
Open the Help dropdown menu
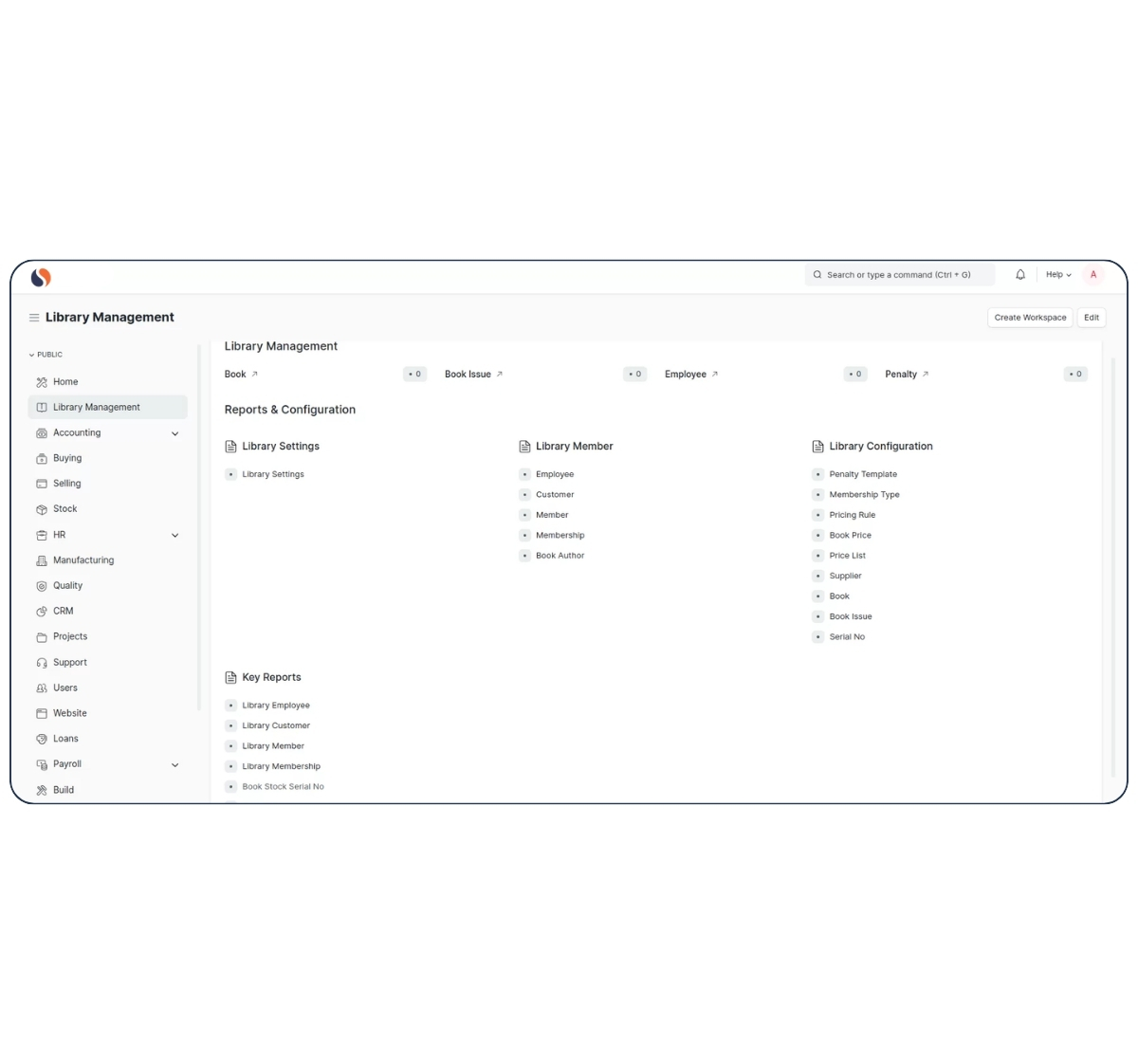[x=1058, y=275]
